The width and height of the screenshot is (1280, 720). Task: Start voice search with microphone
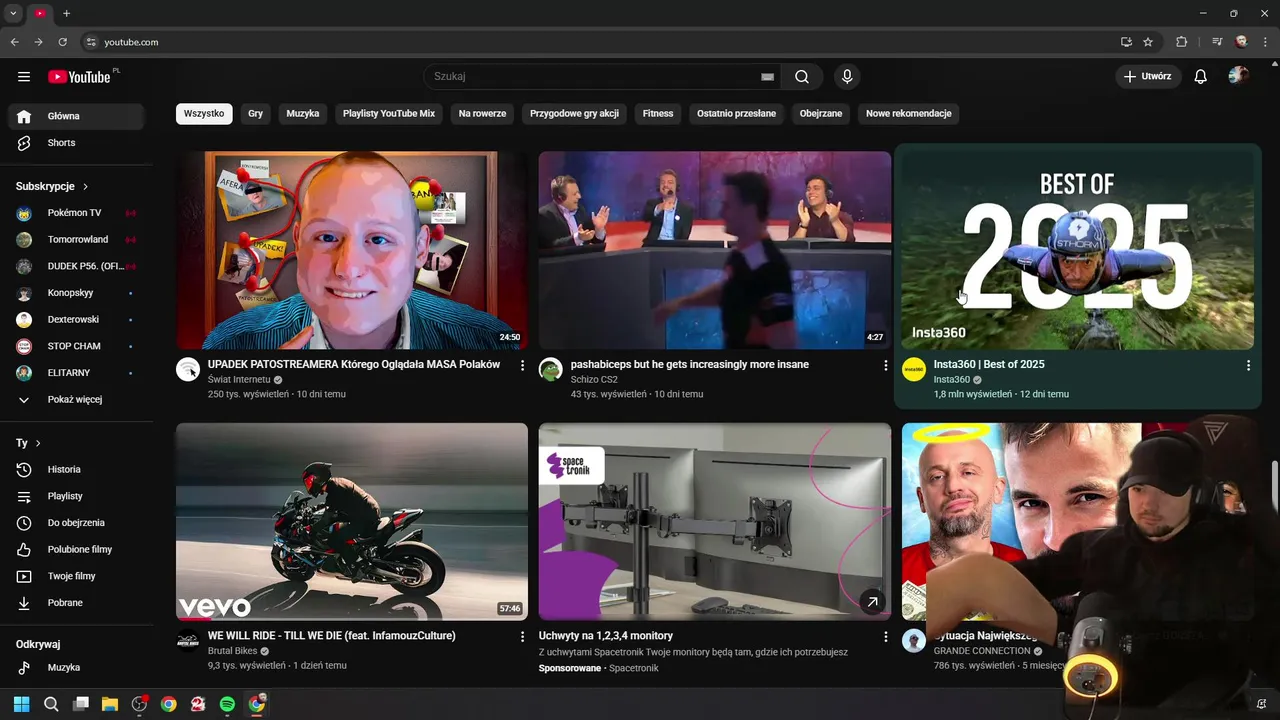coord(847,77)
